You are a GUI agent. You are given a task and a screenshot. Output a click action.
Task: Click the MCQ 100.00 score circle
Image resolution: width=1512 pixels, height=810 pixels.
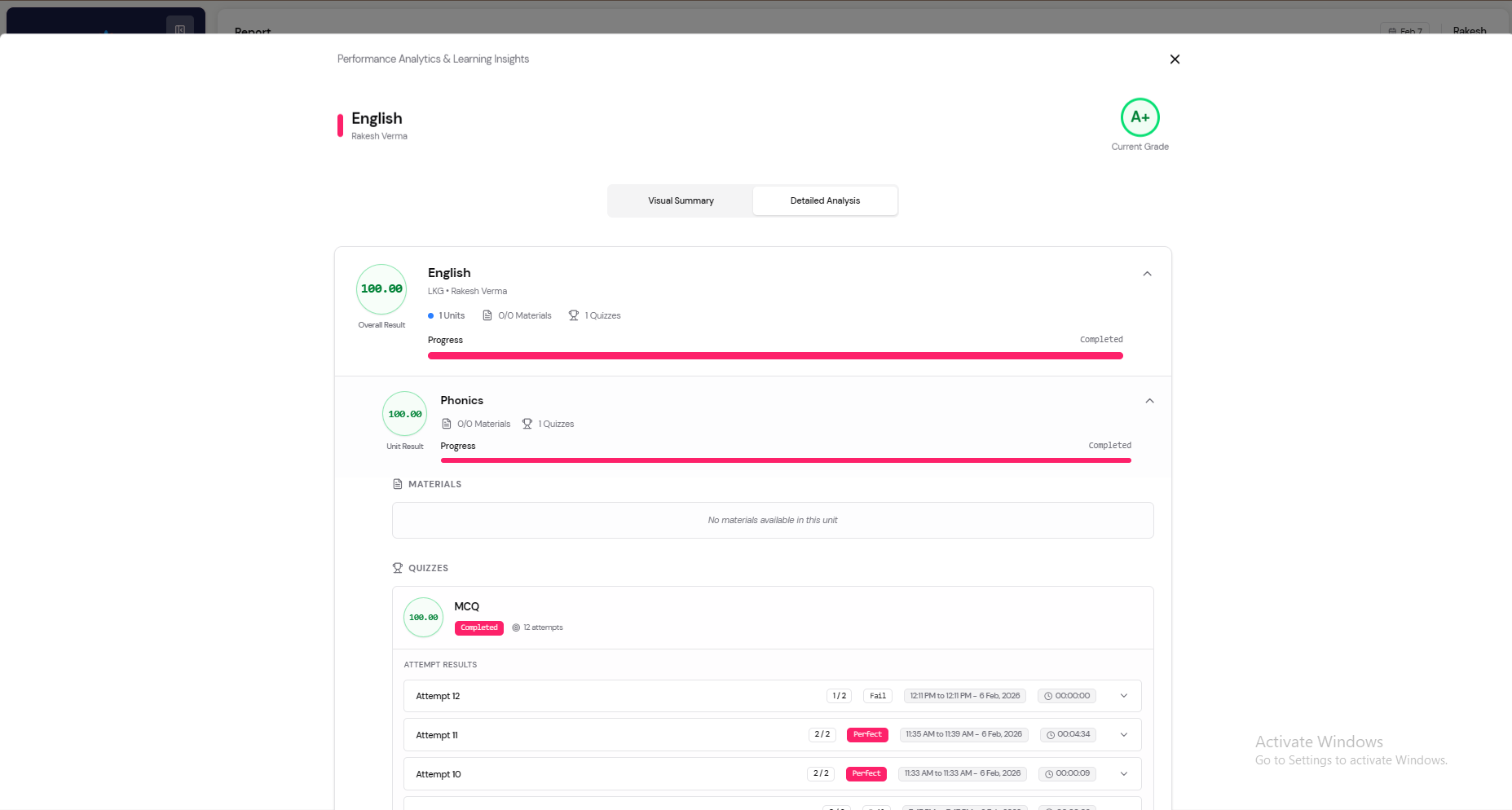tap(423, 618)
